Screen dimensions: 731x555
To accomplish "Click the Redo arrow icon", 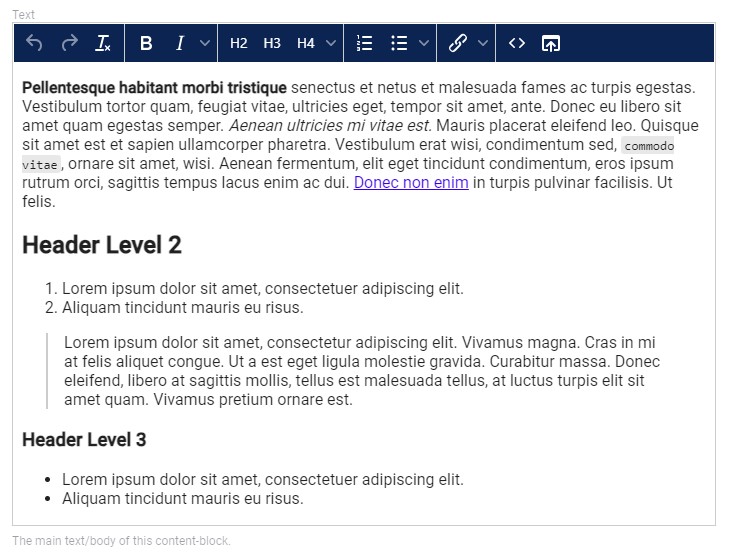I will pyautogui.click(x=69, y=43).
